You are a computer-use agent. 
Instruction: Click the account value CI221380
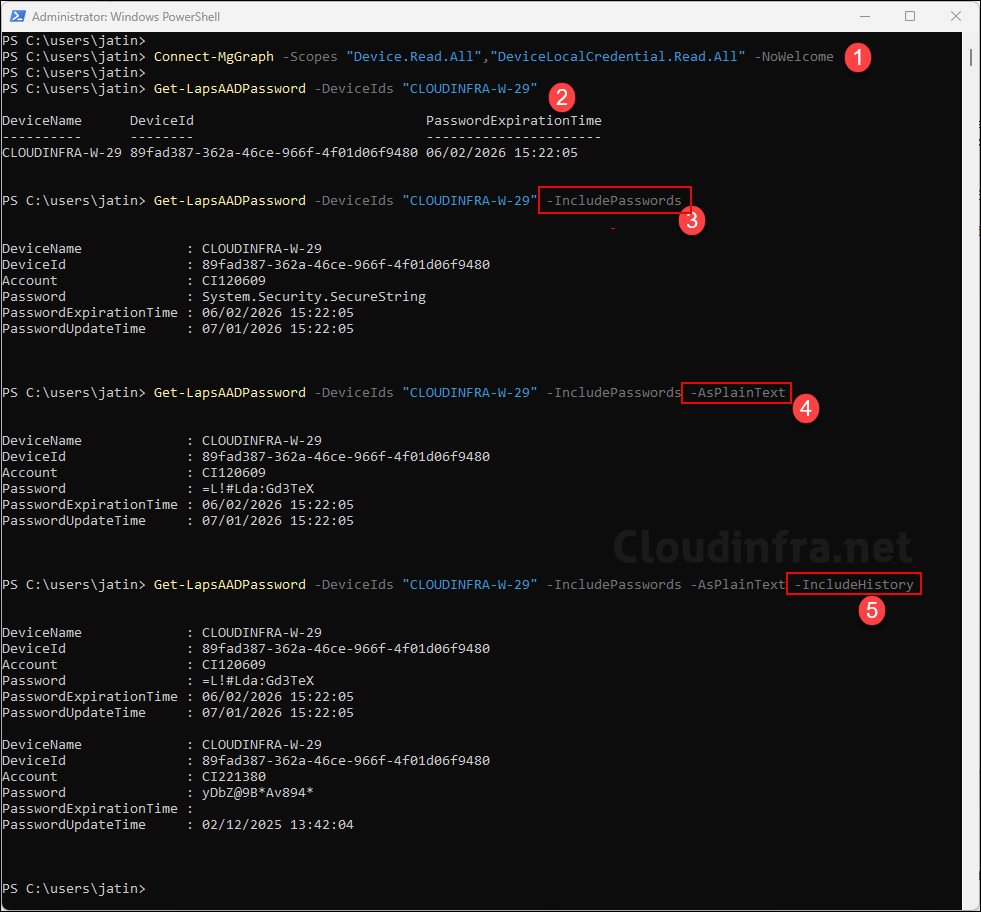pos(233,777)
